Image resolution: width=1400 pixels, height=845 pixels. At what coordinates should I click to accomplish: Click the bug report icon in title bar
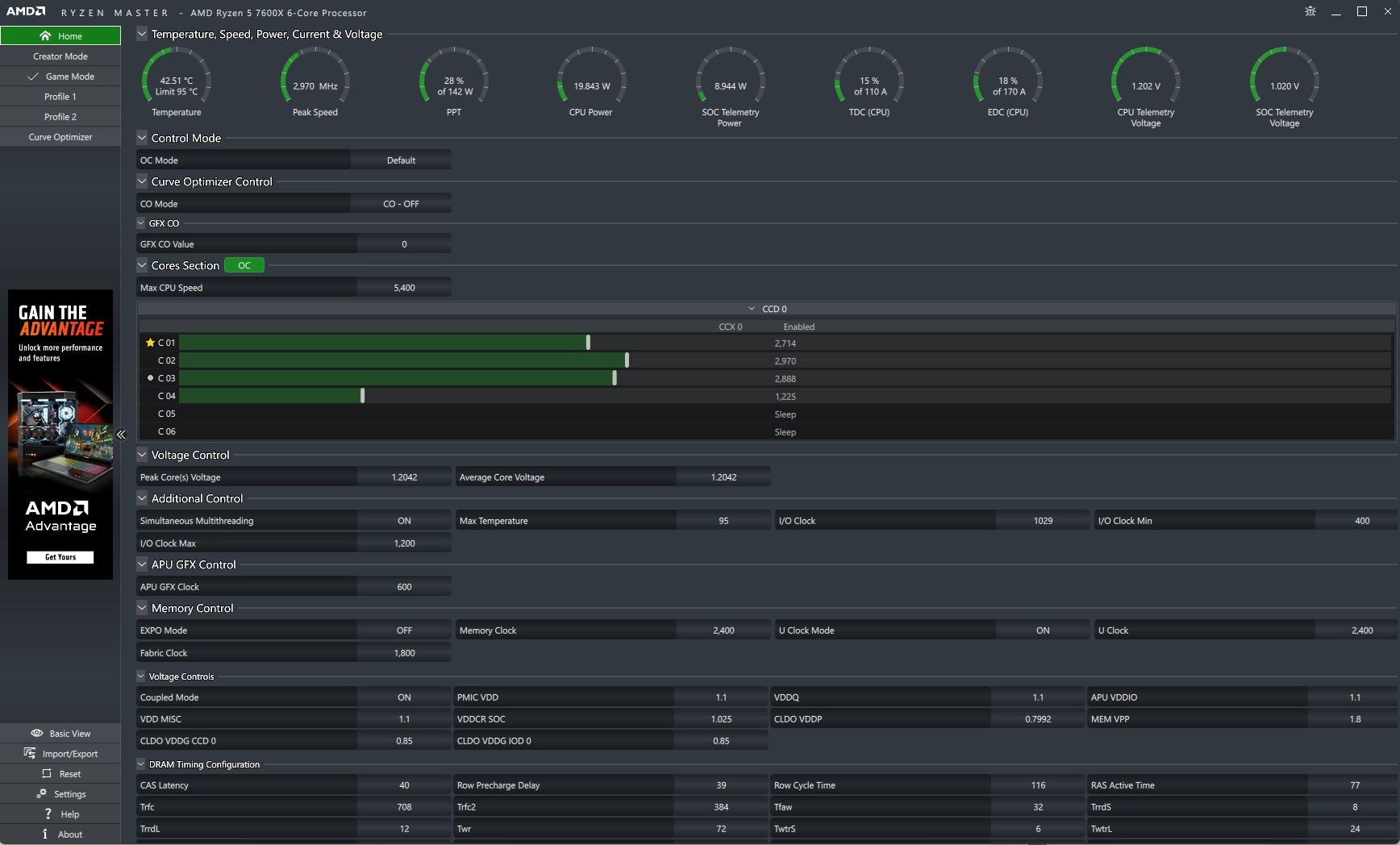click(1310, 11)
